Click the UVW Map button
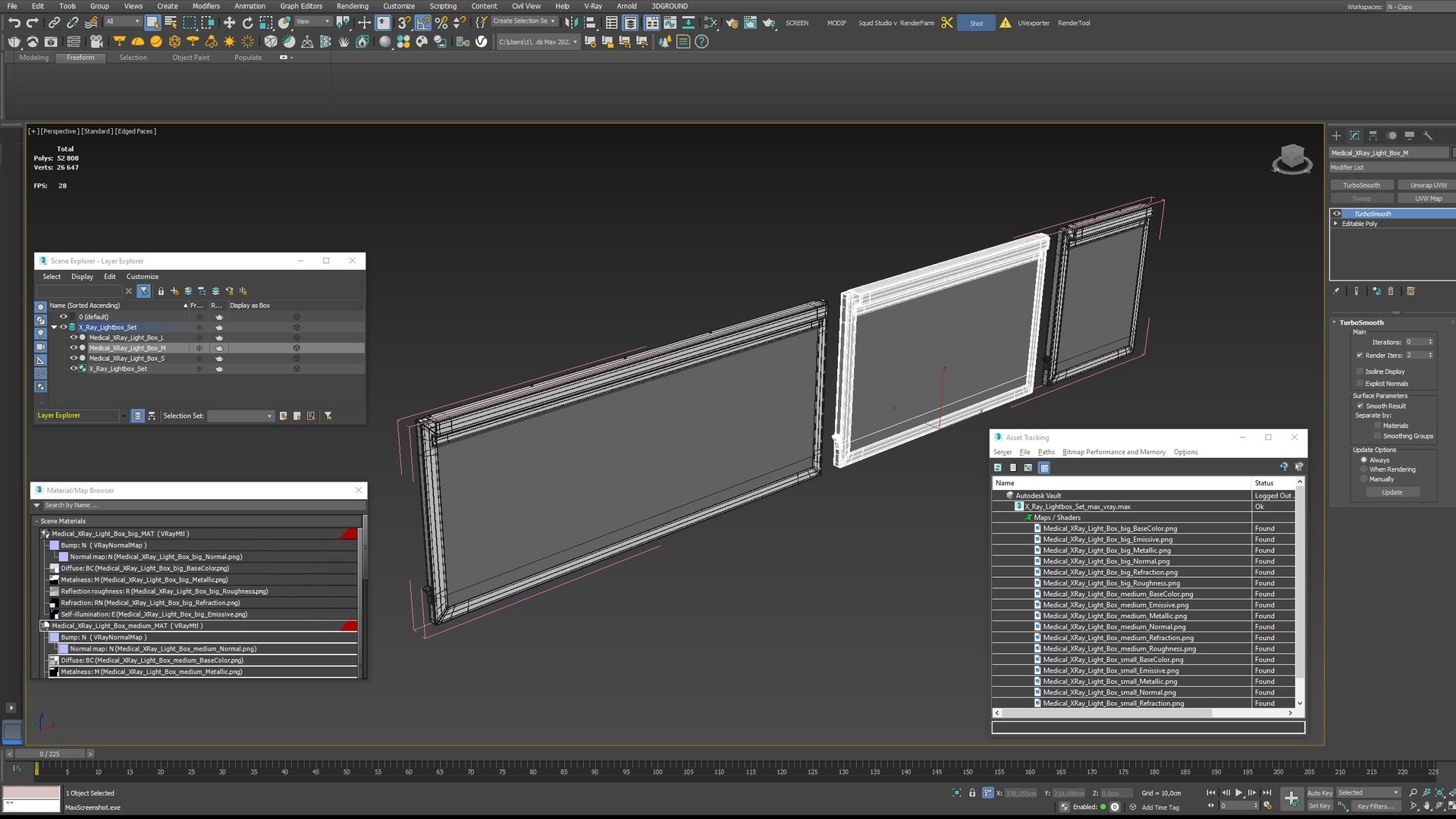The height and width of the screenshot is (819, 1456). click(x=1428, y=199)
